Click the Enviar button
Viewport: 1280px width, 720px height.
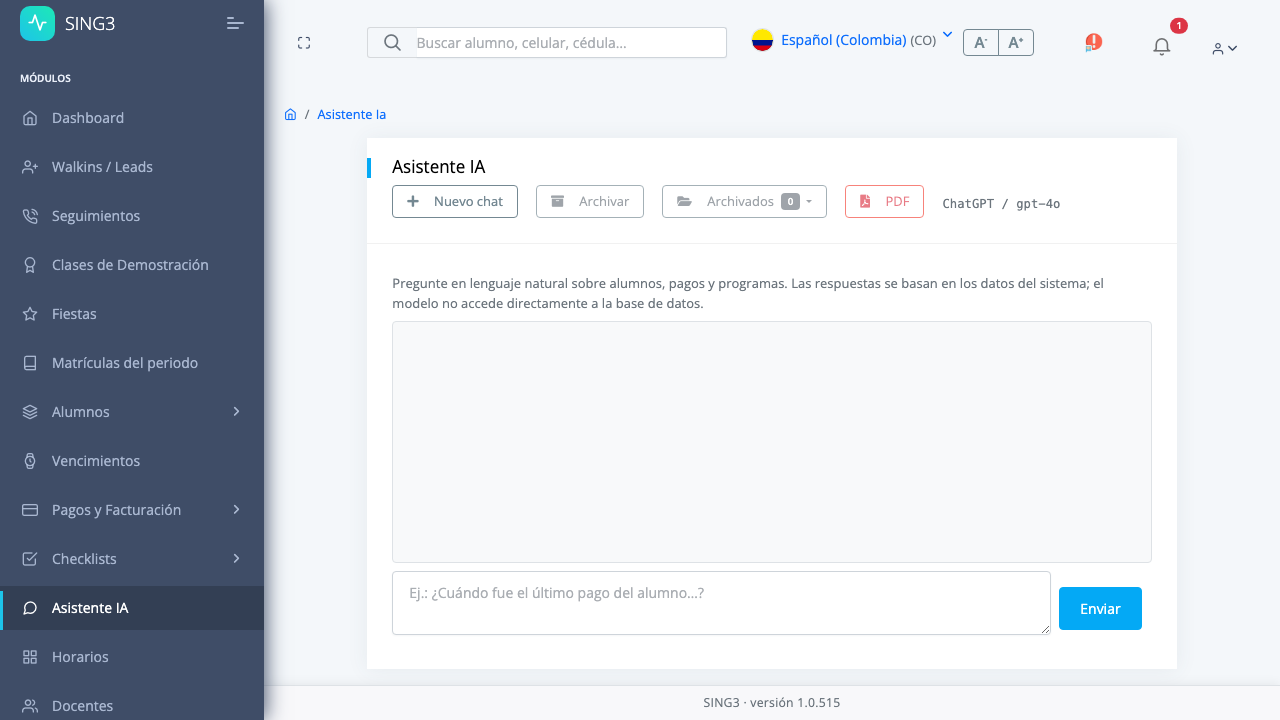coord(1100,608)
